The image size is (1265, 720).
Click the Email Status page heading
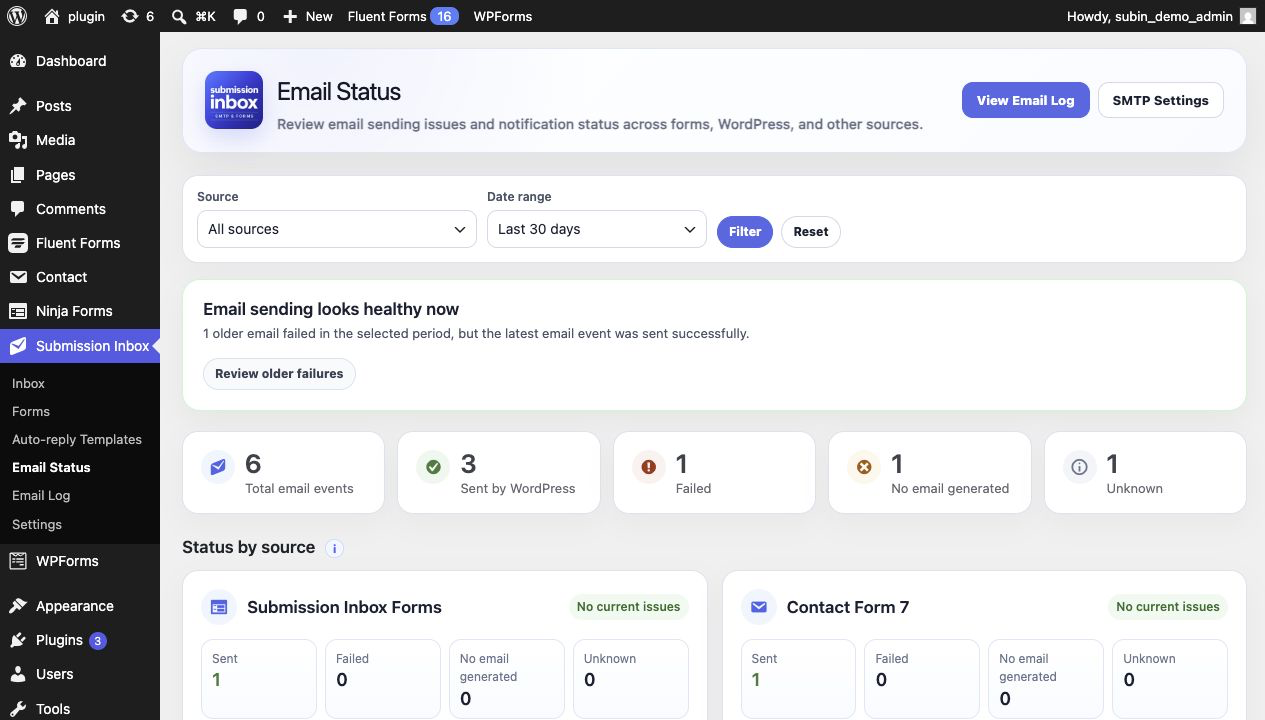[339, 92]
